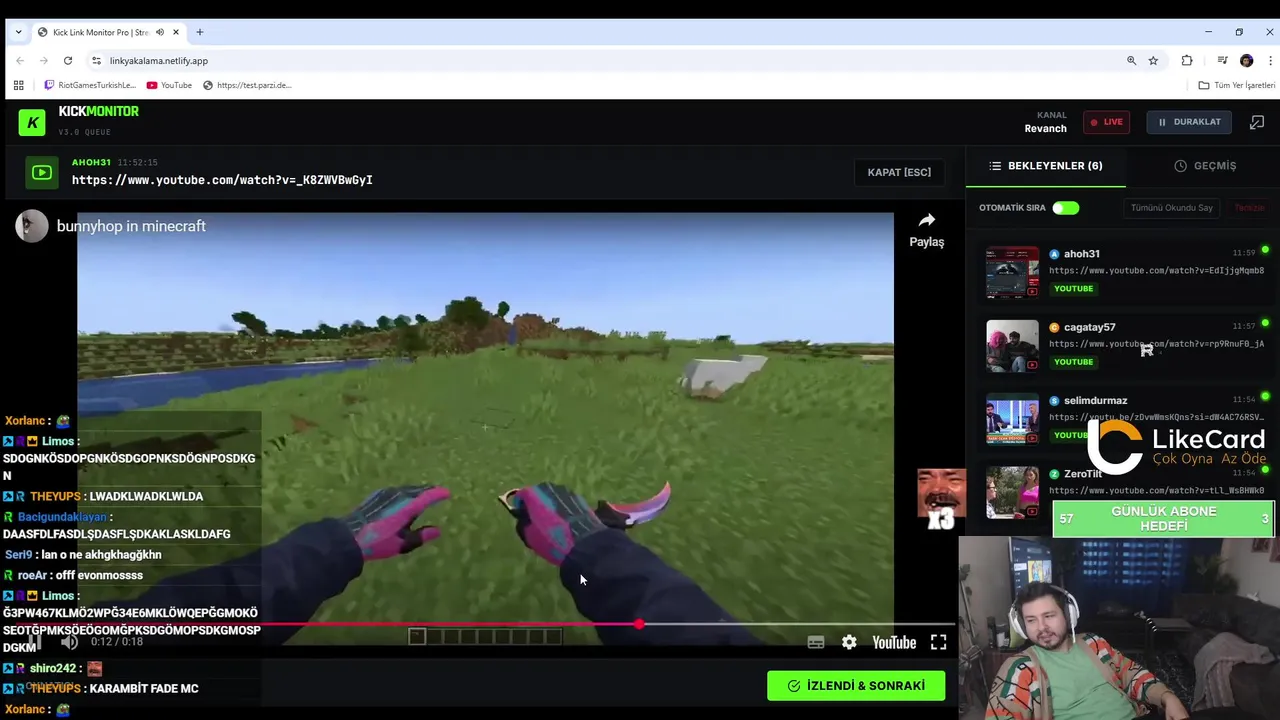Click the YouTube logo in player bar

point(894,643)
